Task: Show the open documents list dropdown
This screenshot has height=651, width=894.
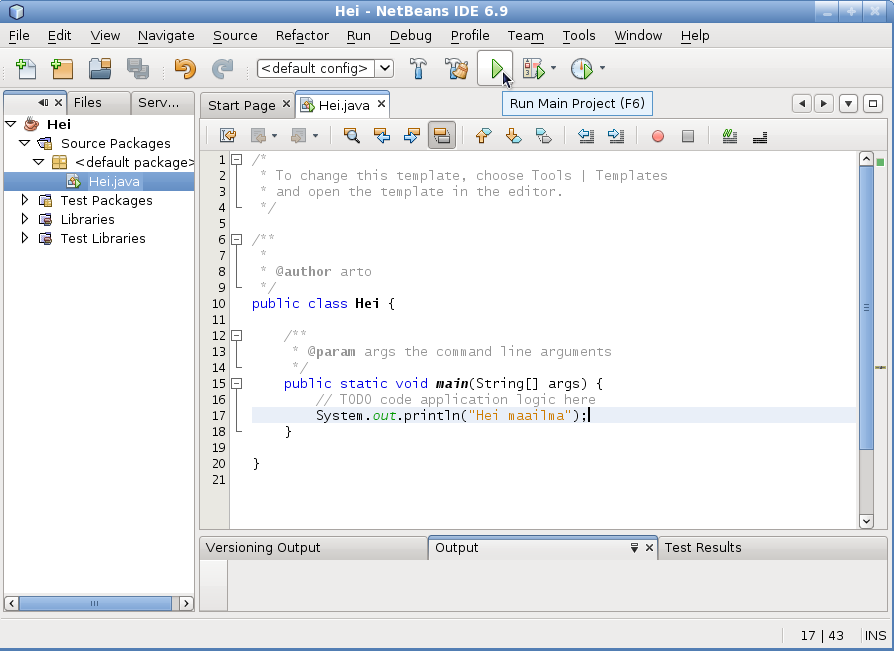Action: pyautogui.click(x=848, y=104)
